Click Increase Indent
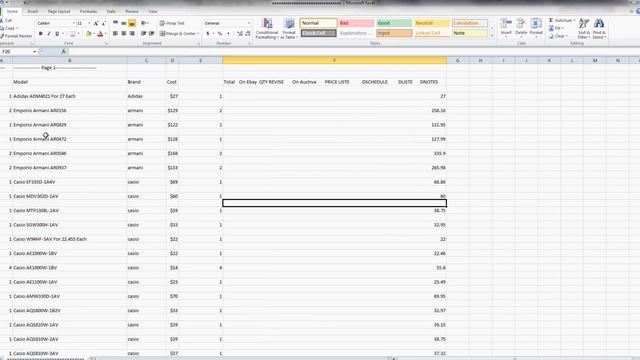This screenshot has width=640, height=360. coord(152,33)
